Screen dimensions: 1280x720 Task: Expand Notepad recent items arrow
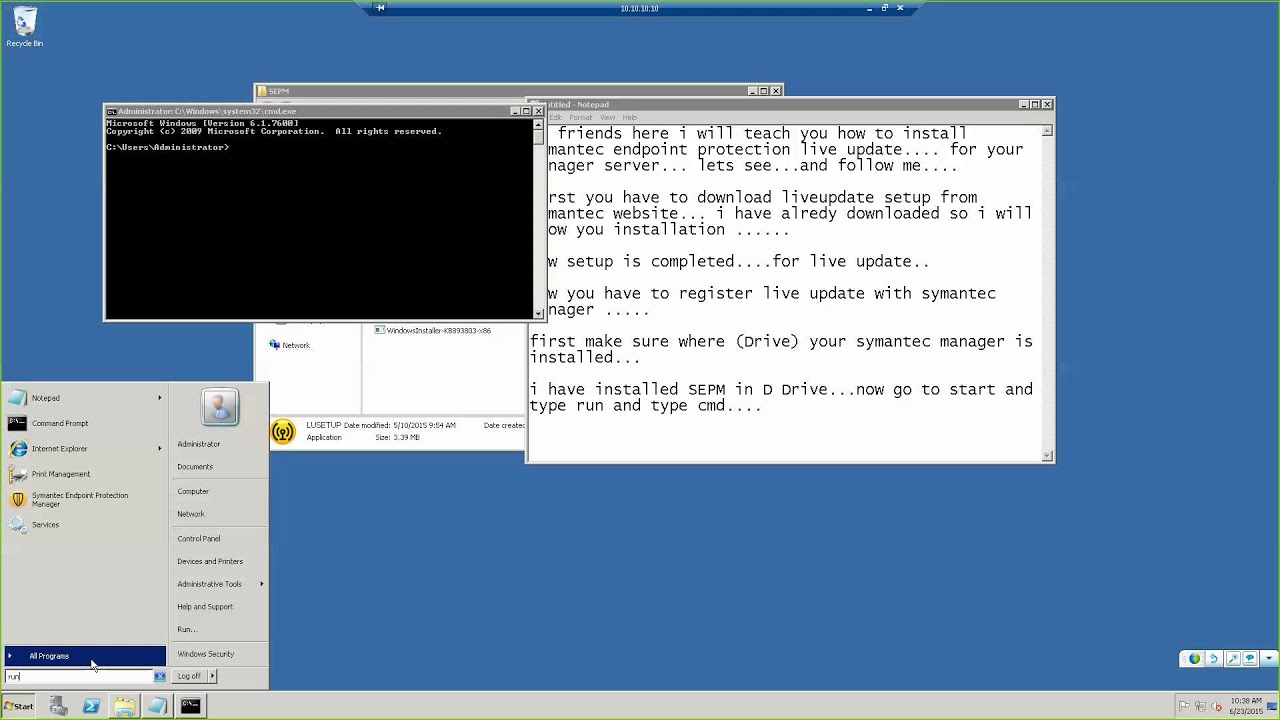[159, 398]
